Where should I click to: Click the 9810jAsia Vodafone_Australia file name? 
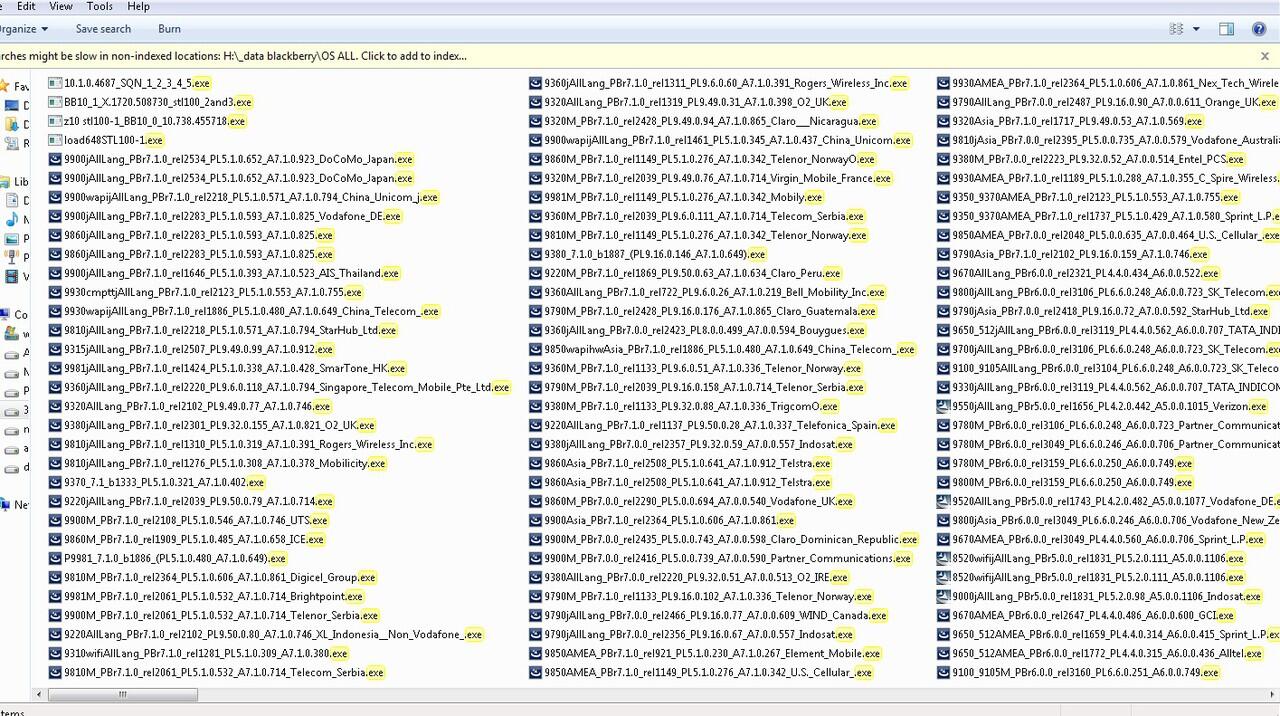point(1116,140)
